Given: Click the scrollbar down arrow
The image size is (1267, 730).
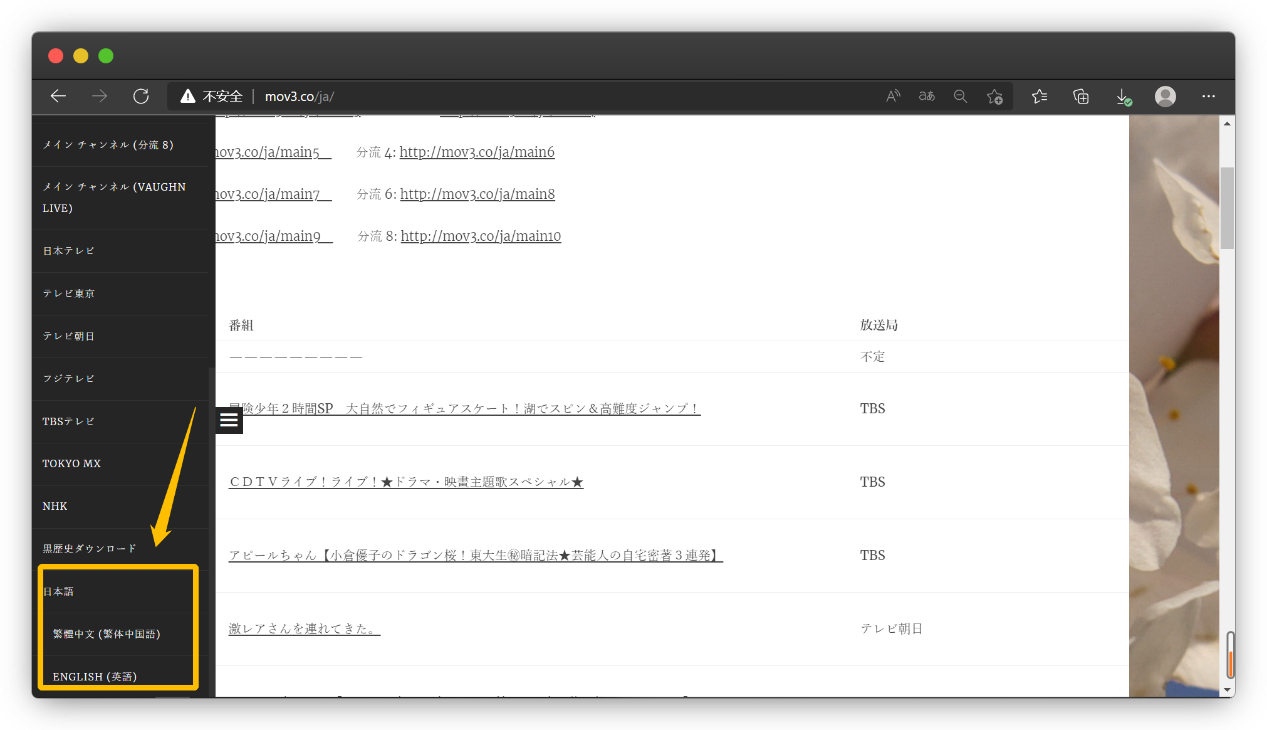Looking at the screenshot, I should point(1227,689).
